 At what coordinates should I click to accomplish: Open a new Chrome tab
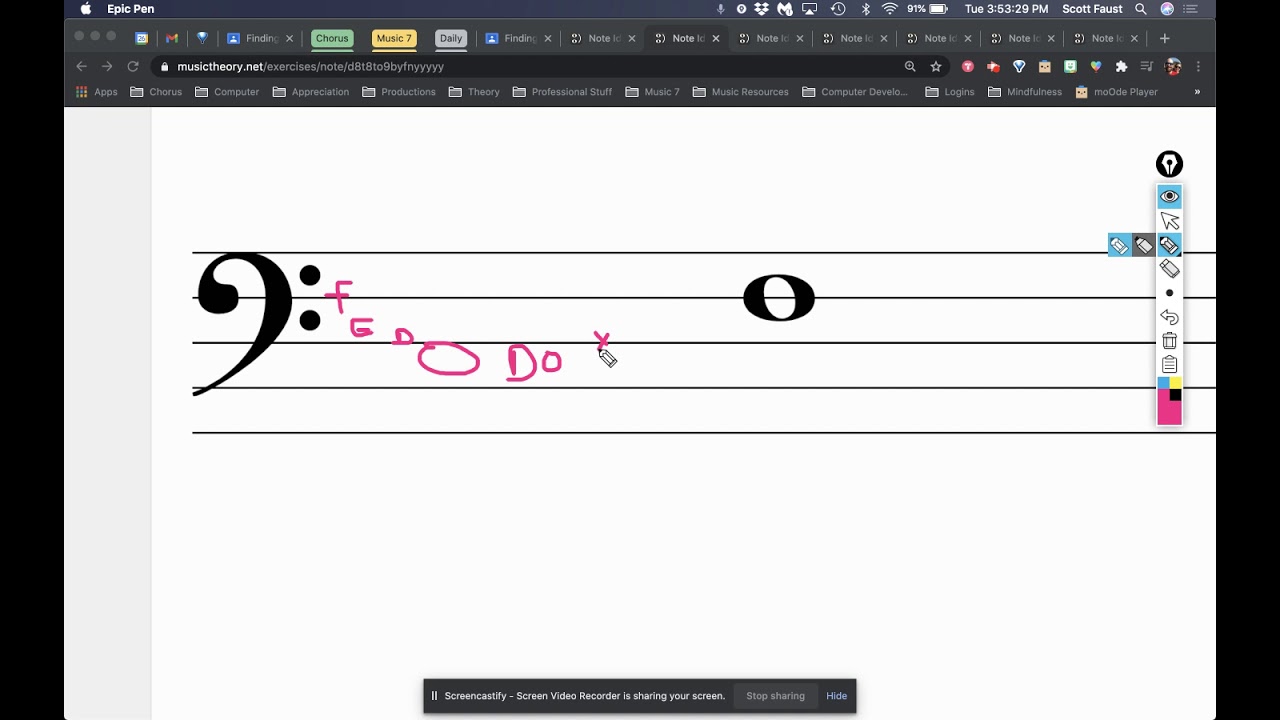tap(1164, 38)
